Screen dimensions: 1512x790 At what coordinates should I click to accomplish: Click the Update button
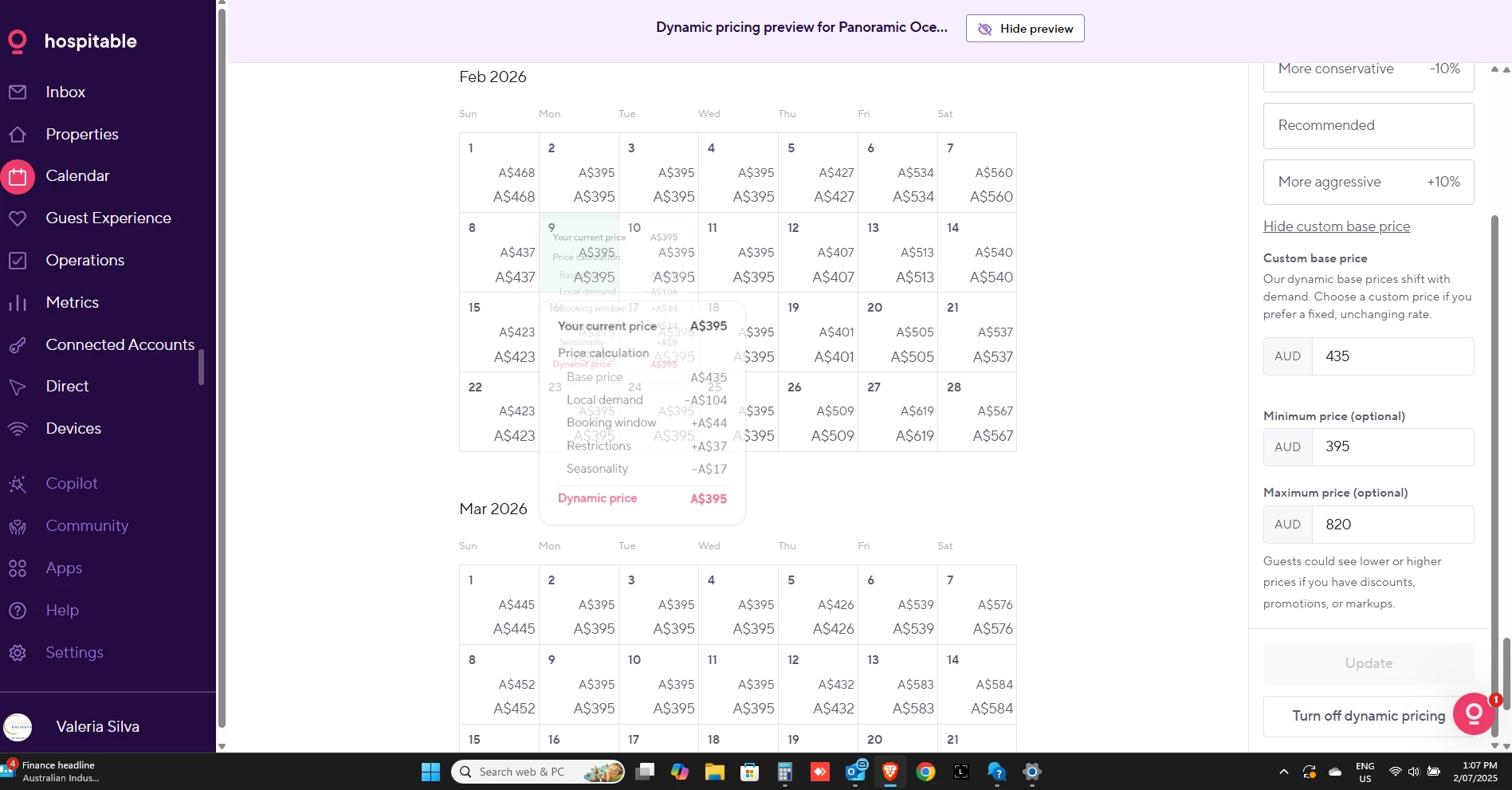tap(1369, 663)
